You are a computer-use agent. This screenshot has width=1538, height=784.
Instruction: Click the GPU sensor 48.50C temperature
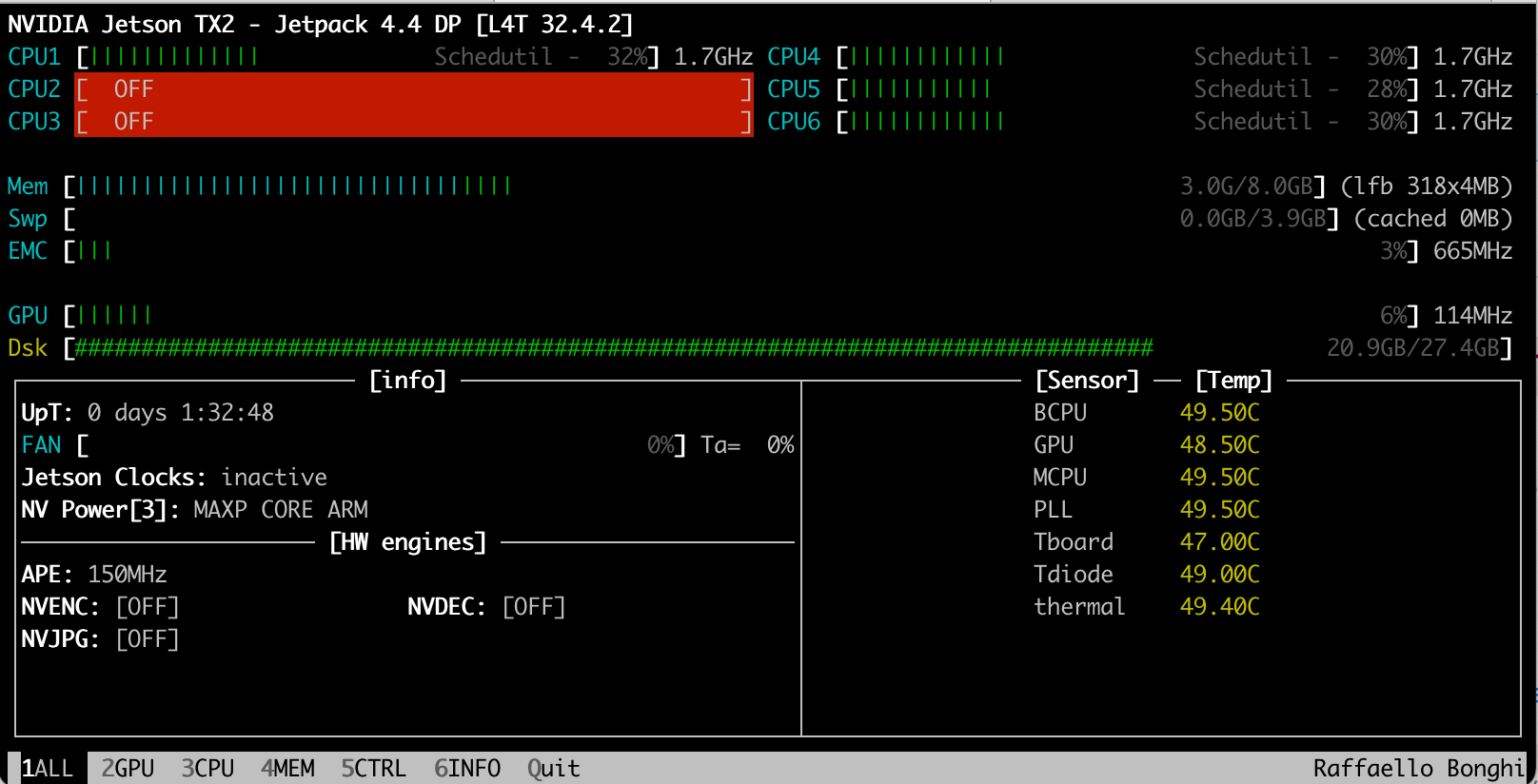point(1220,444)
